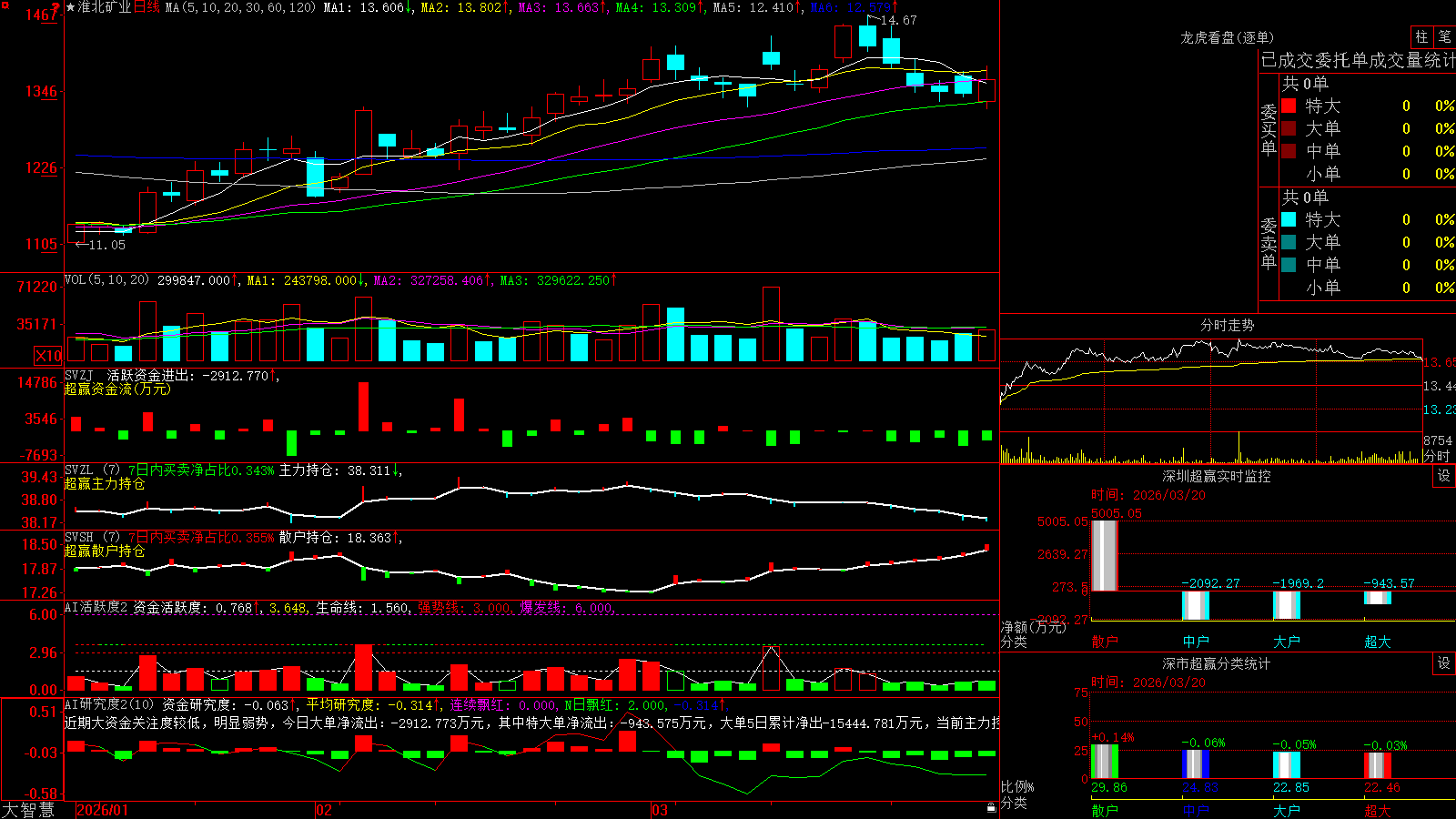
Task: Click the teal 中单 sell order swatch
Action: pyautogui.click(x=1289, y=265)
